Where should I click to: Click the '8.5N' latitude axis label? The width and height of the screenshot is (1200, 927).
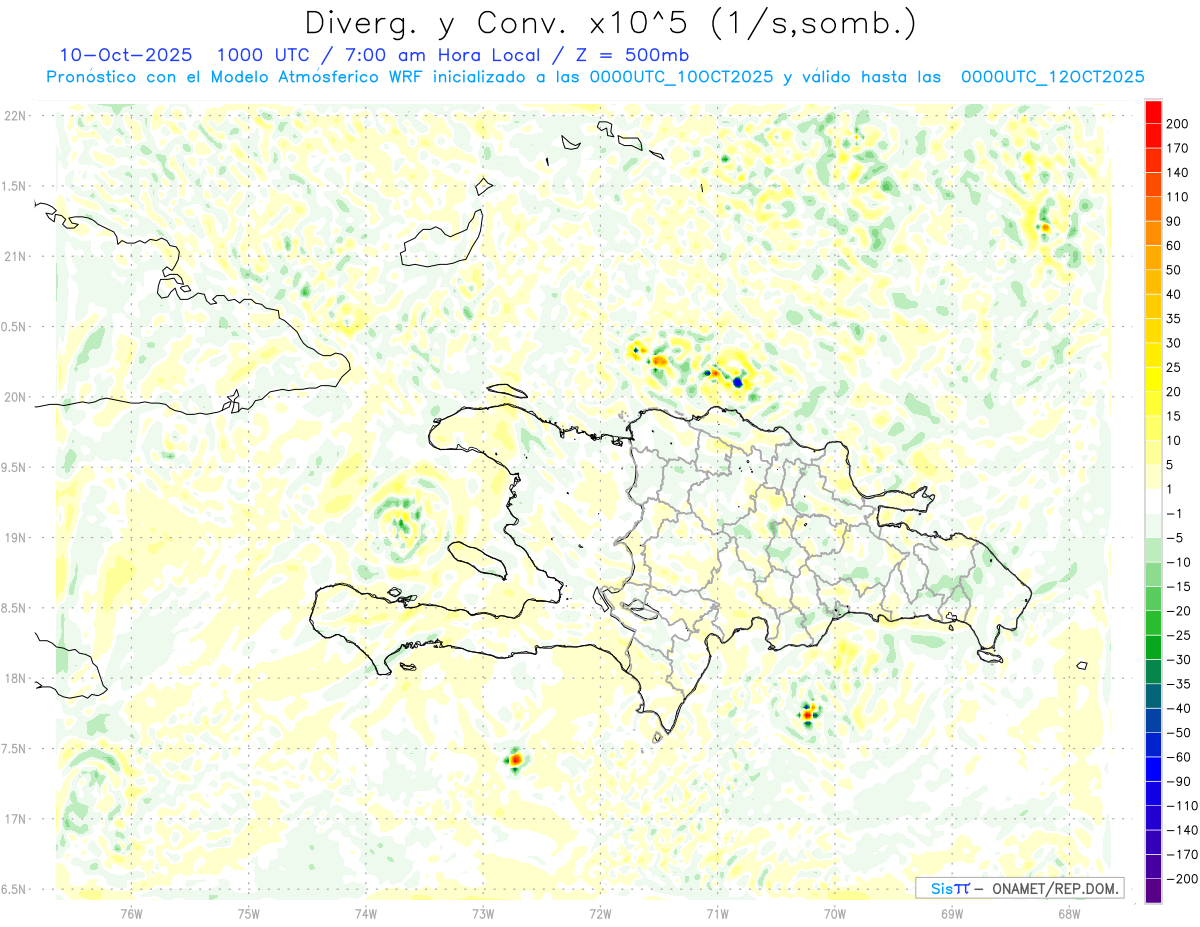[15, 608]
